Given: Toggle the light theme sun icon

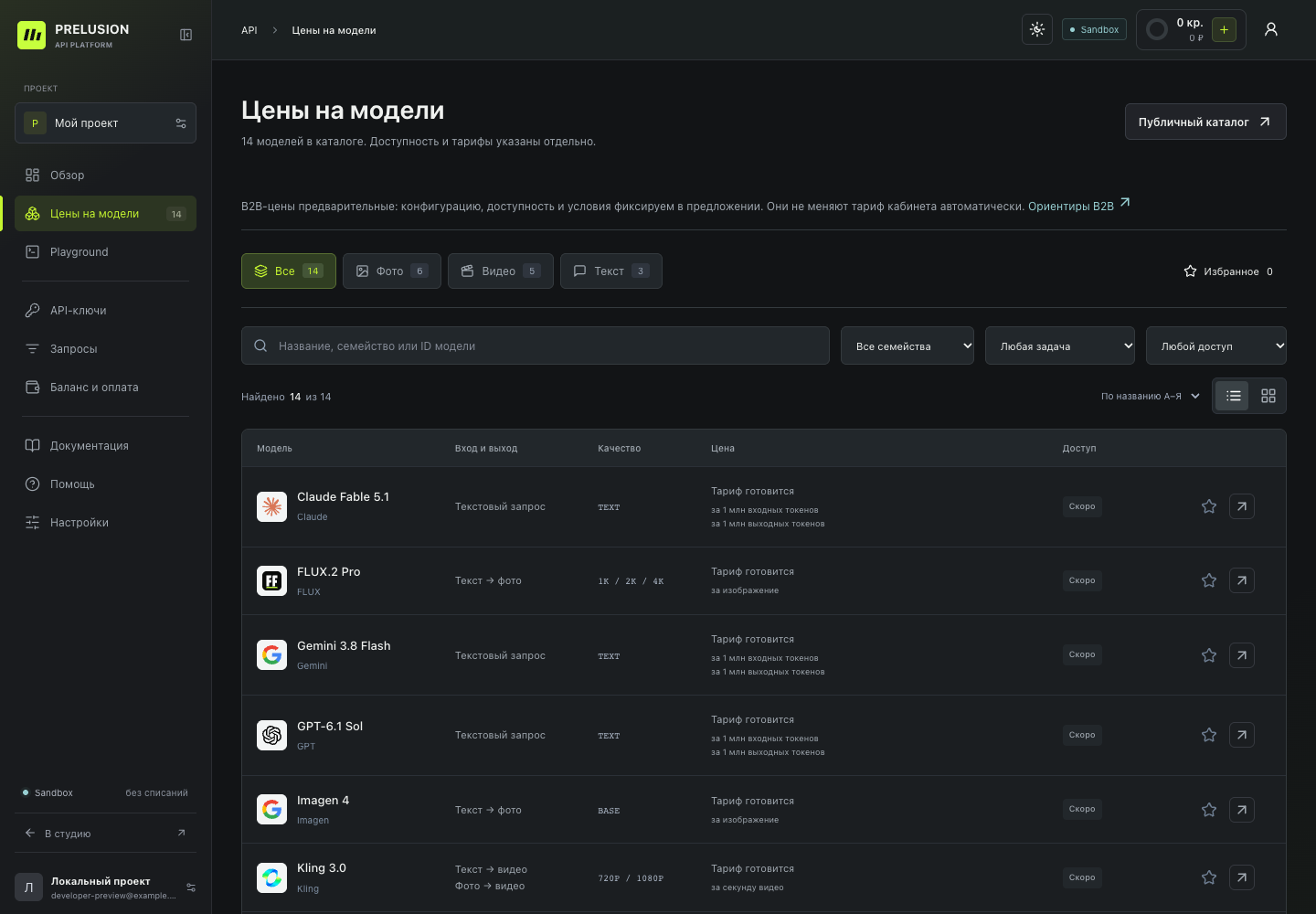Looking at the screenshot, I should pos(1037,29).
